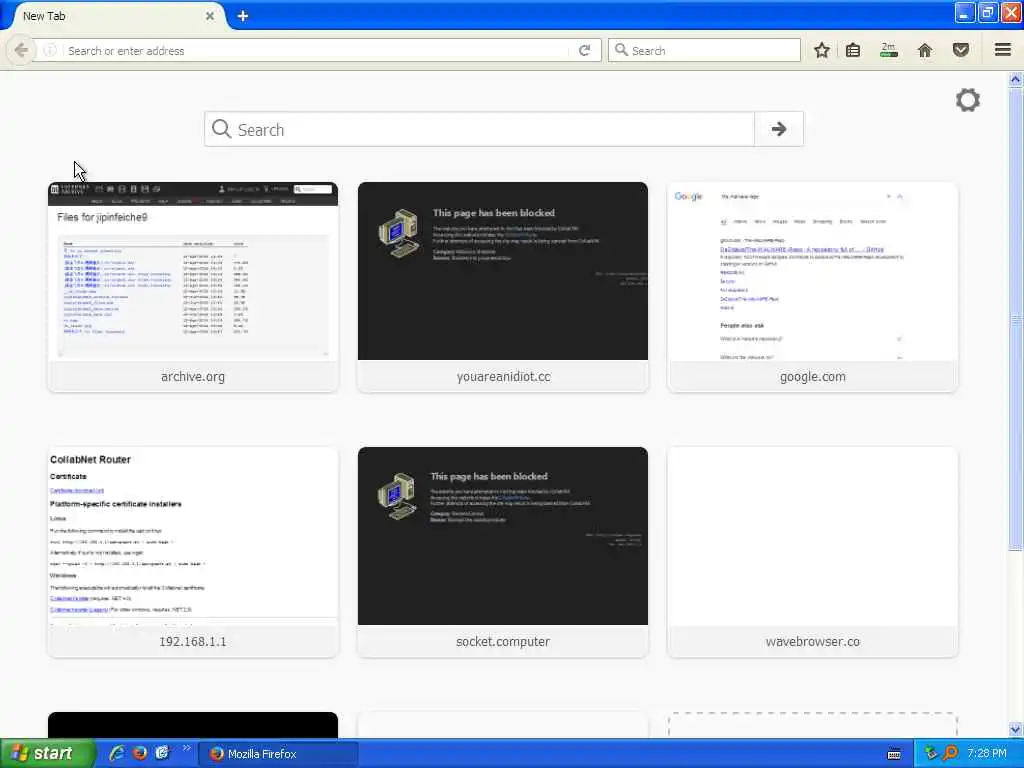Click the wavebrowser.co tile label

[x=812, y=641]
